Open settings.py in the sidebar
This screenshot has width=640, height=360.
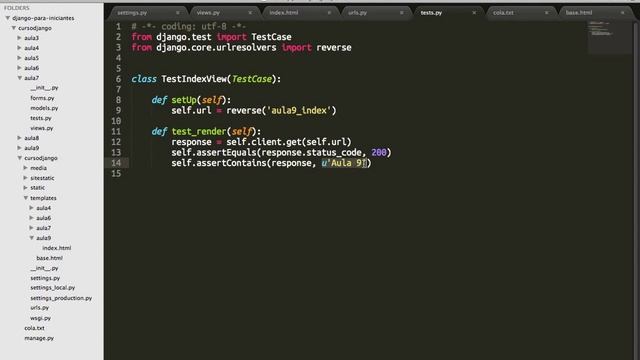[x=45, y=278]
